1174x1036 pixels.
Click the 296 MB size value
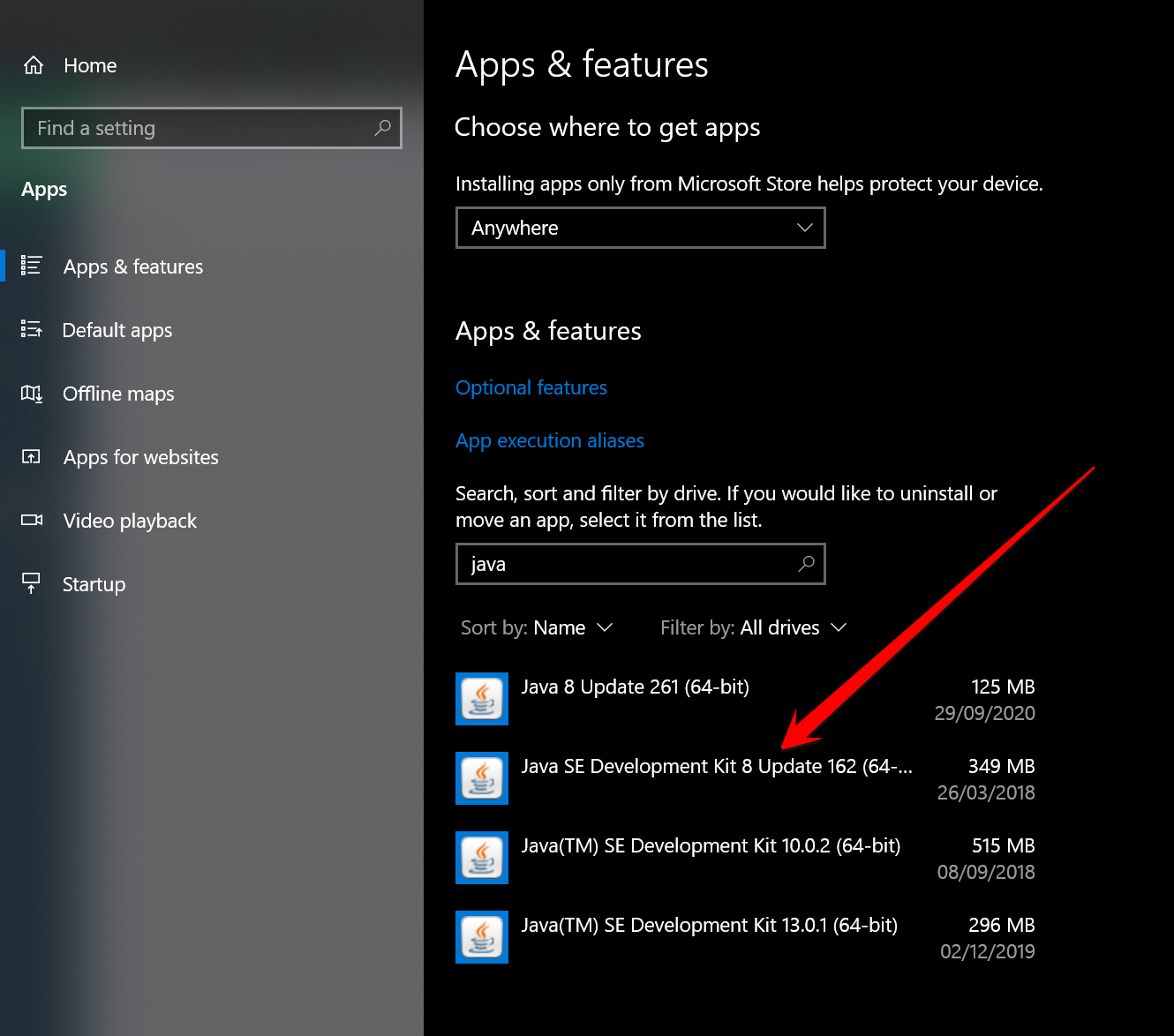point(1001,925)
